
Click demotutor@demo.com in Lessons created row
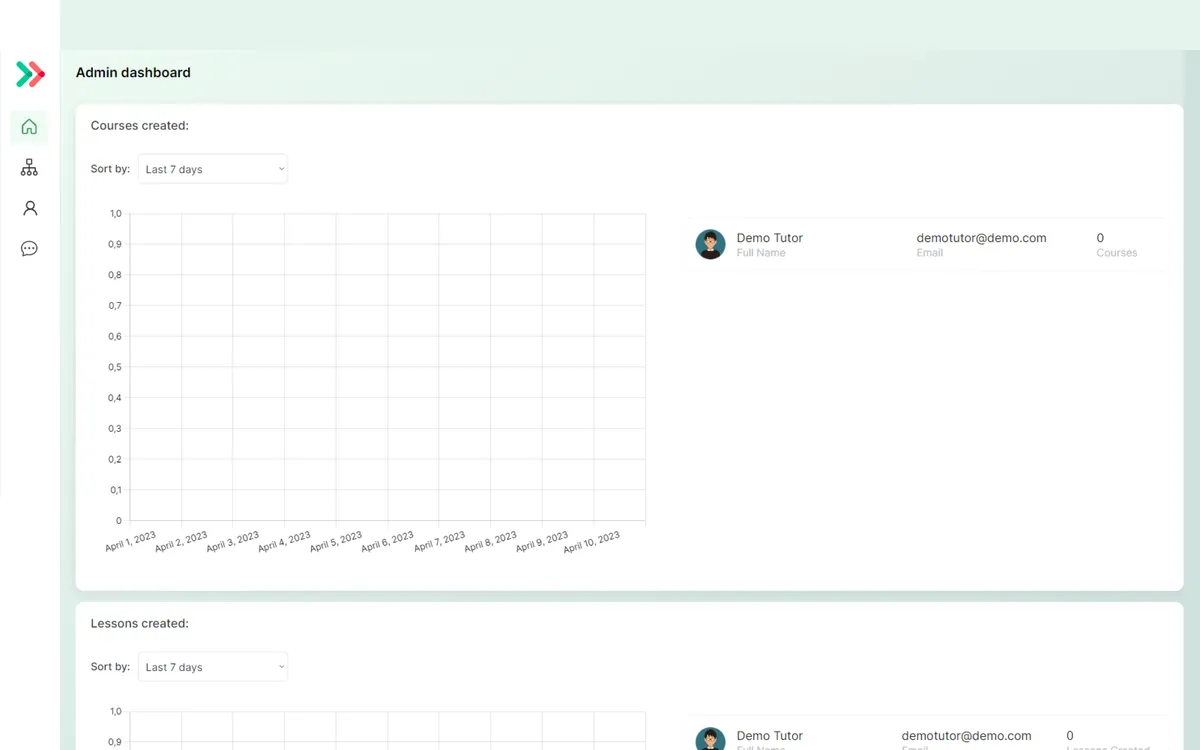click(966, 736)
